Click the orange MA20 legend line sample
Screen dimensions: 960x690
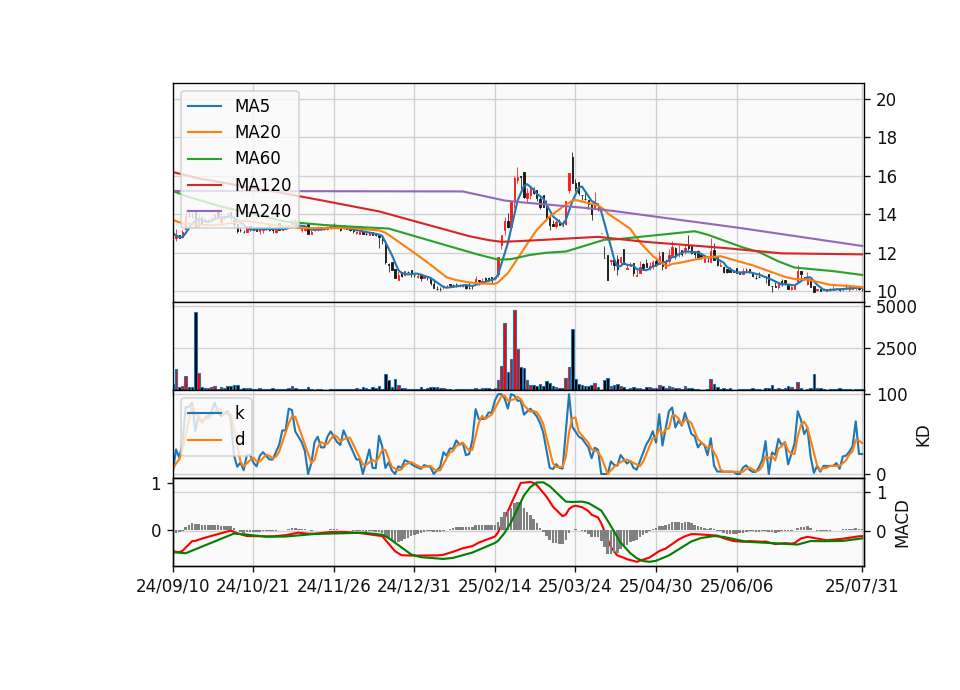[x=204, y=132]
